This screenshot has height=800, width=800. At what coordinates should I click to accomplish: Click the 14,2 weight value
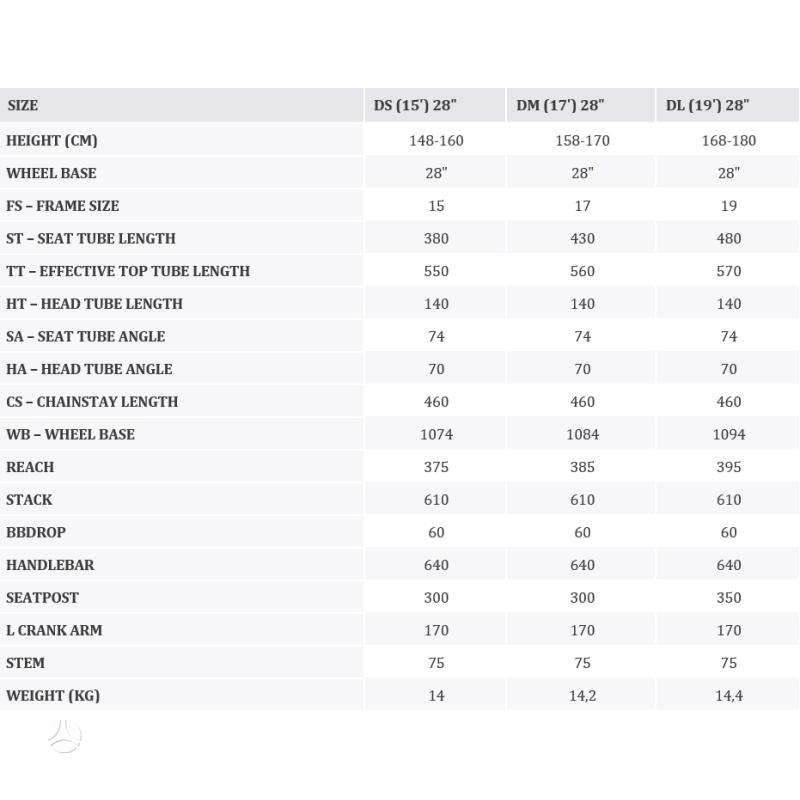click(x=582, y=696)
